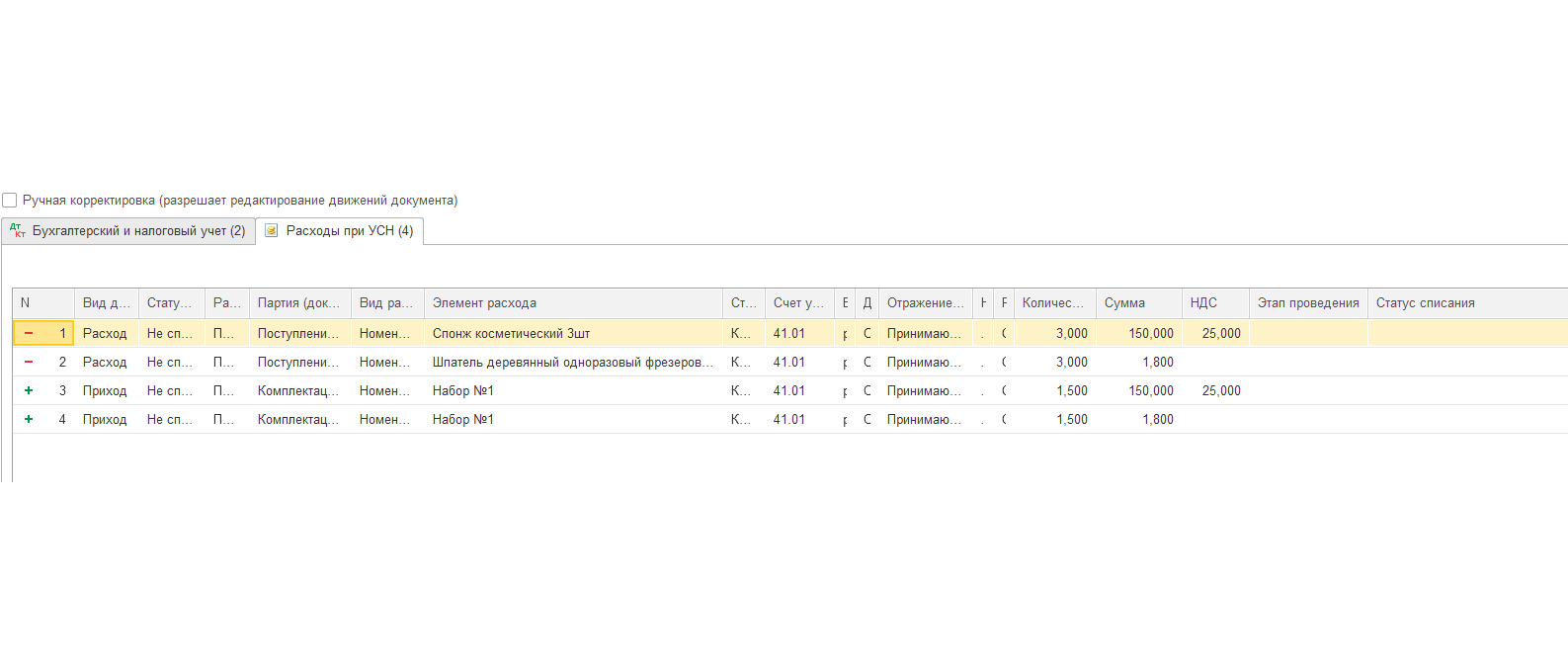The width and height of the screenshot is (1568, 664).
Task: Select the Шпатель деревянный одноразовый cell
Action: pos(572,363)
